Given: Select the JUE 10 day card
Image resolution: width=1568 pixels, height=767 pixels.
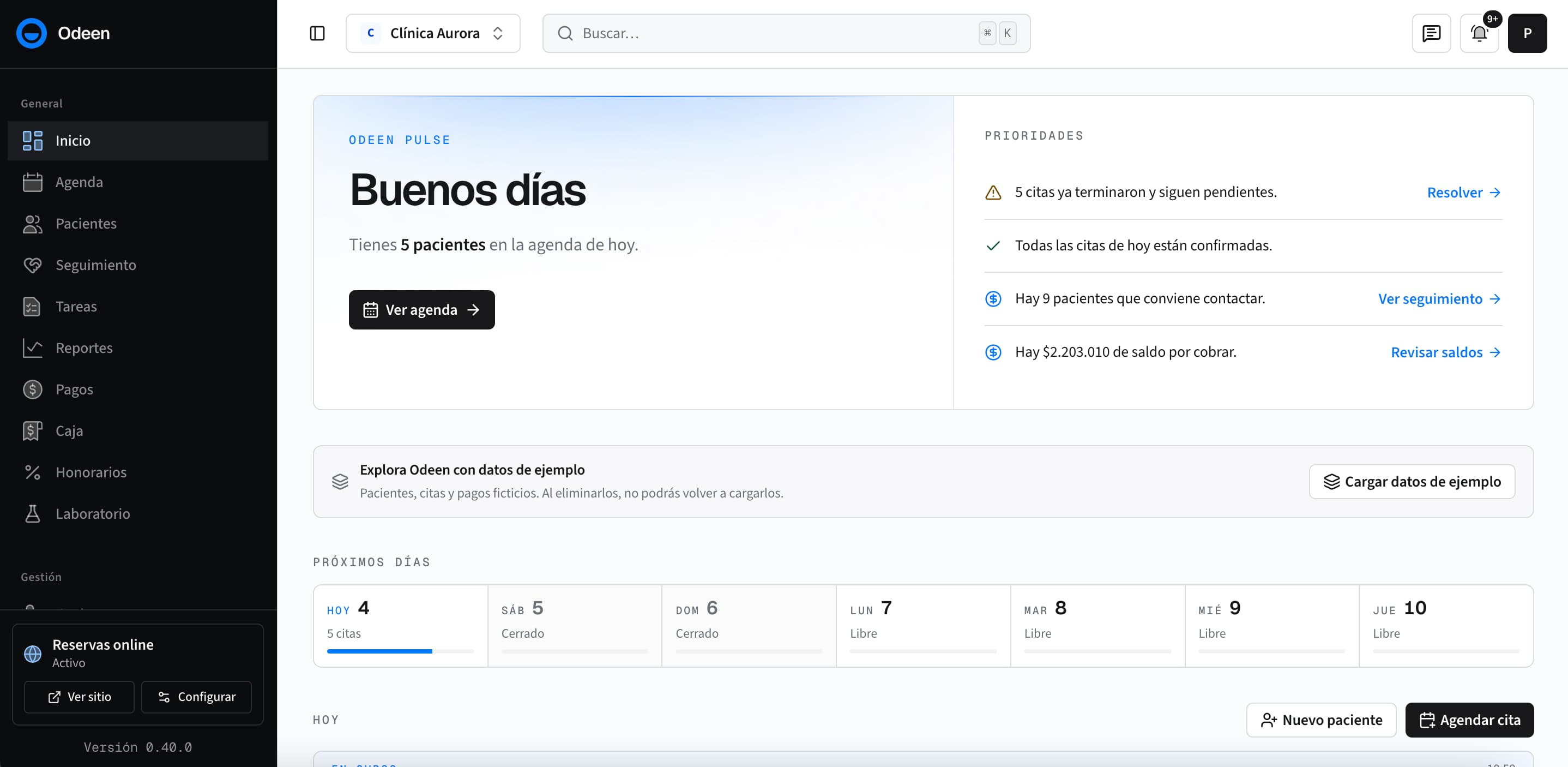Looking at the screenshot, I should click(1446, 626).
